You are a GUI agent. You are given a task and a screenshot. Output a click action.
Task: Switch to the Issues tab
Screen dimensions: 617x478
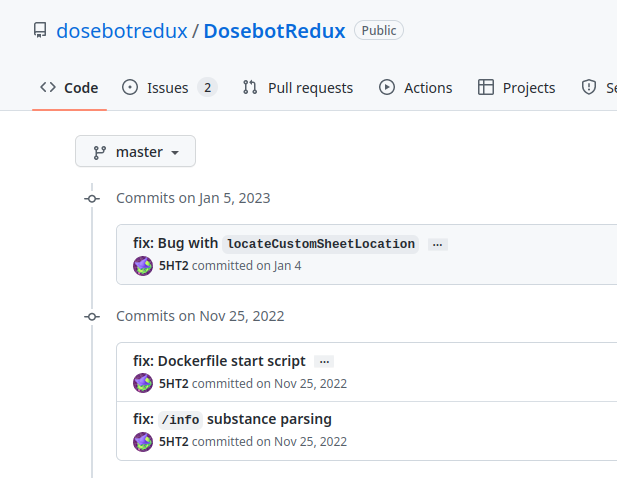point(167,88)
